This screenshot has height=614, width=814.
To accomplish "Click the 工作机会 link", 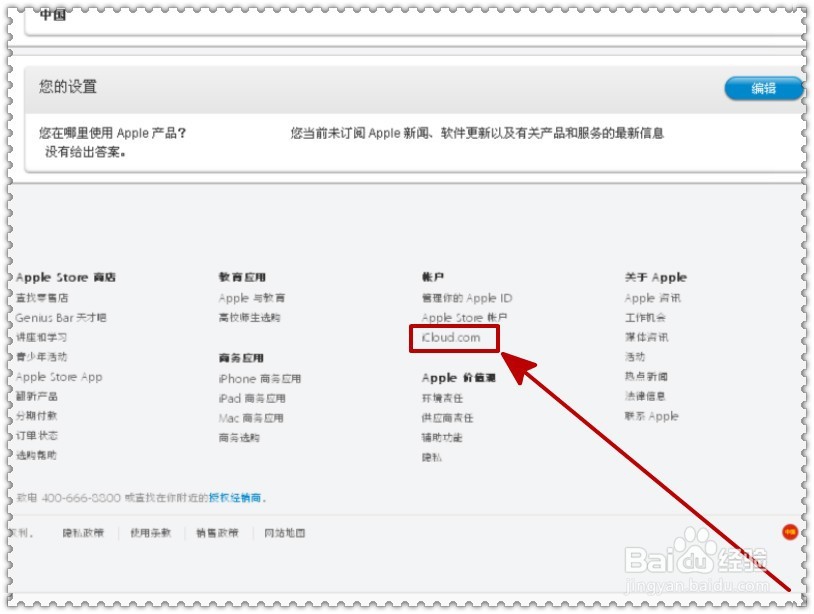I will pyautogui.click(x=645, y=317).
